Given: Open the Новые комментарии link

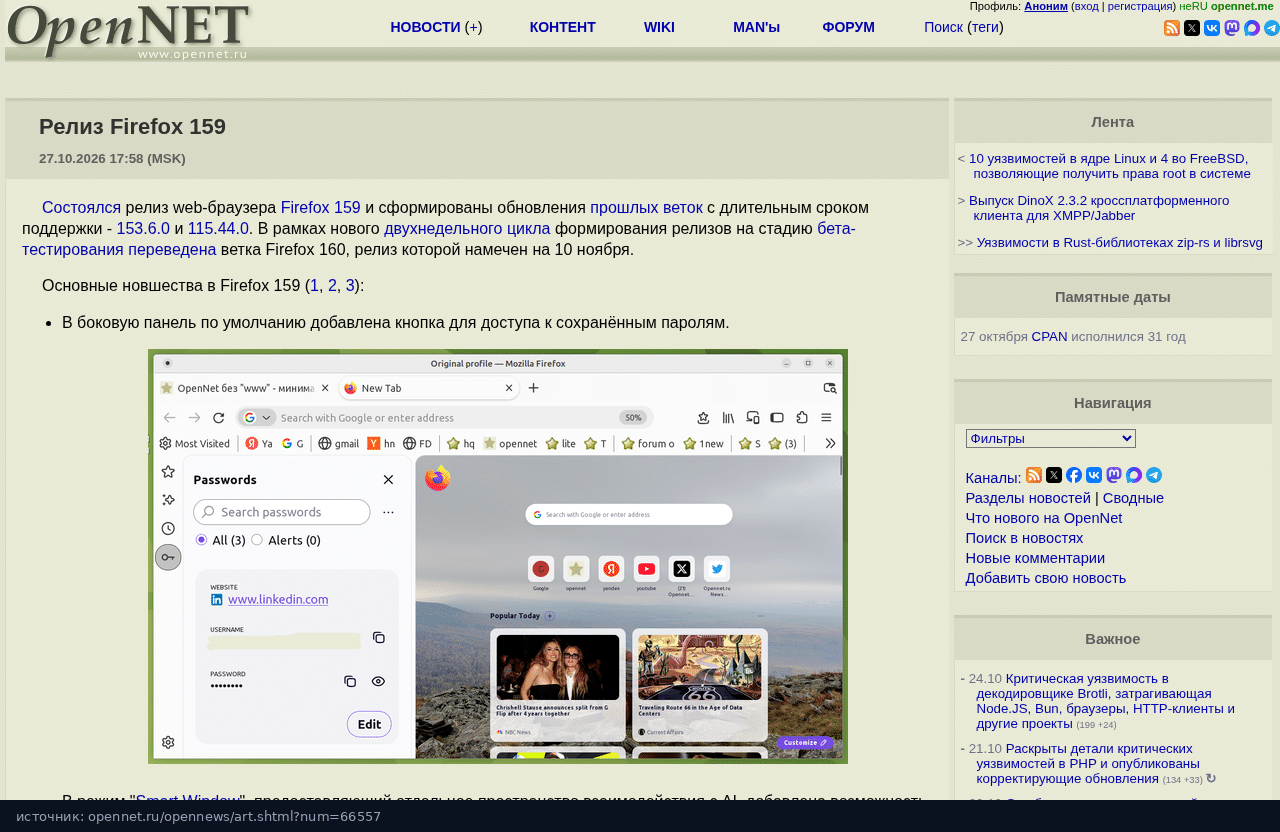Looking at the screenshot, I should click(1035, 558).
